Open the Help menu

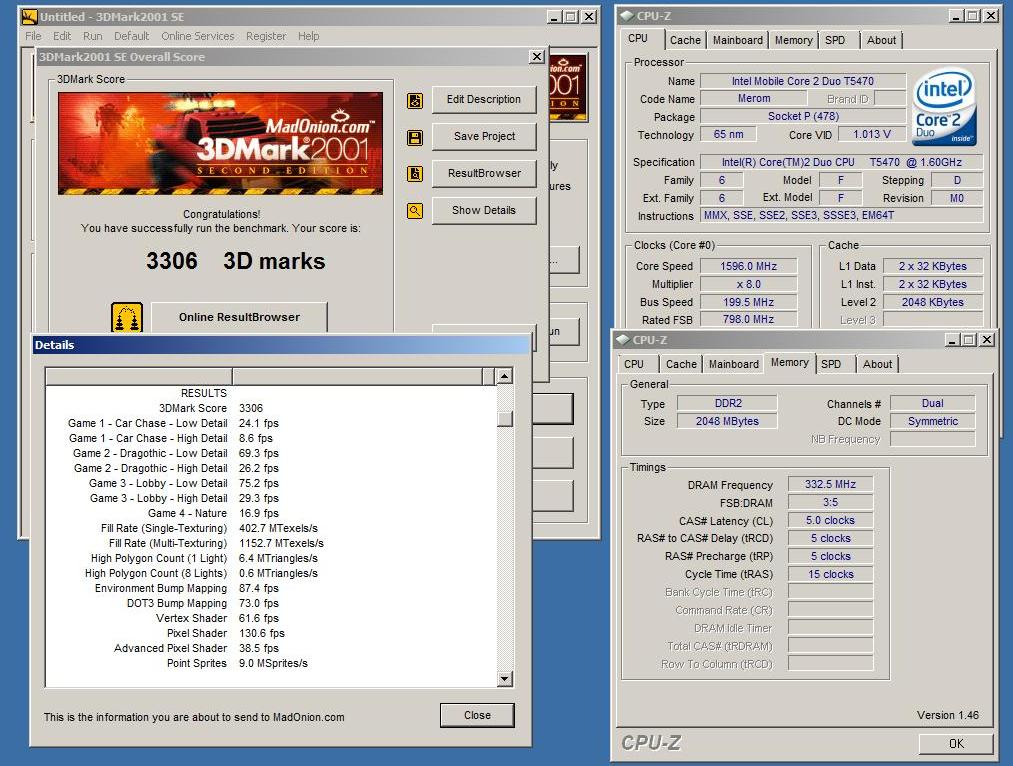[x=308, y=36]
